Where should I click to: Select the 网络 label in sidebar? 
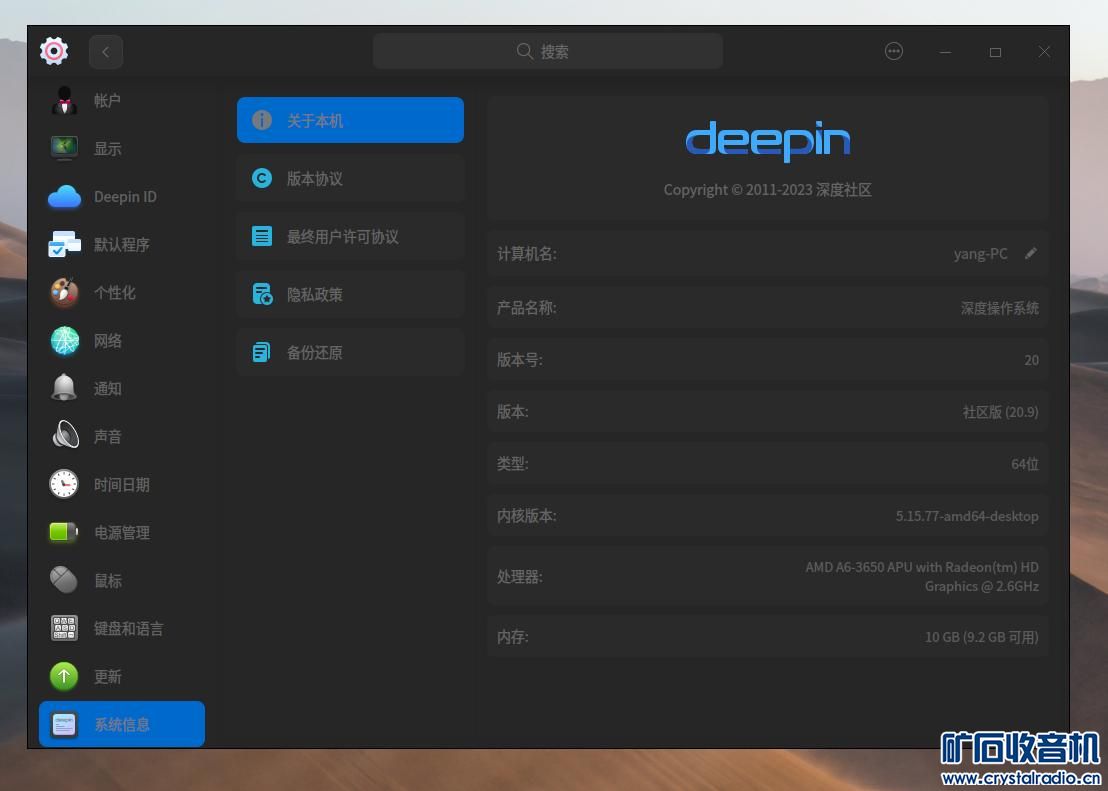coord(107,341)
